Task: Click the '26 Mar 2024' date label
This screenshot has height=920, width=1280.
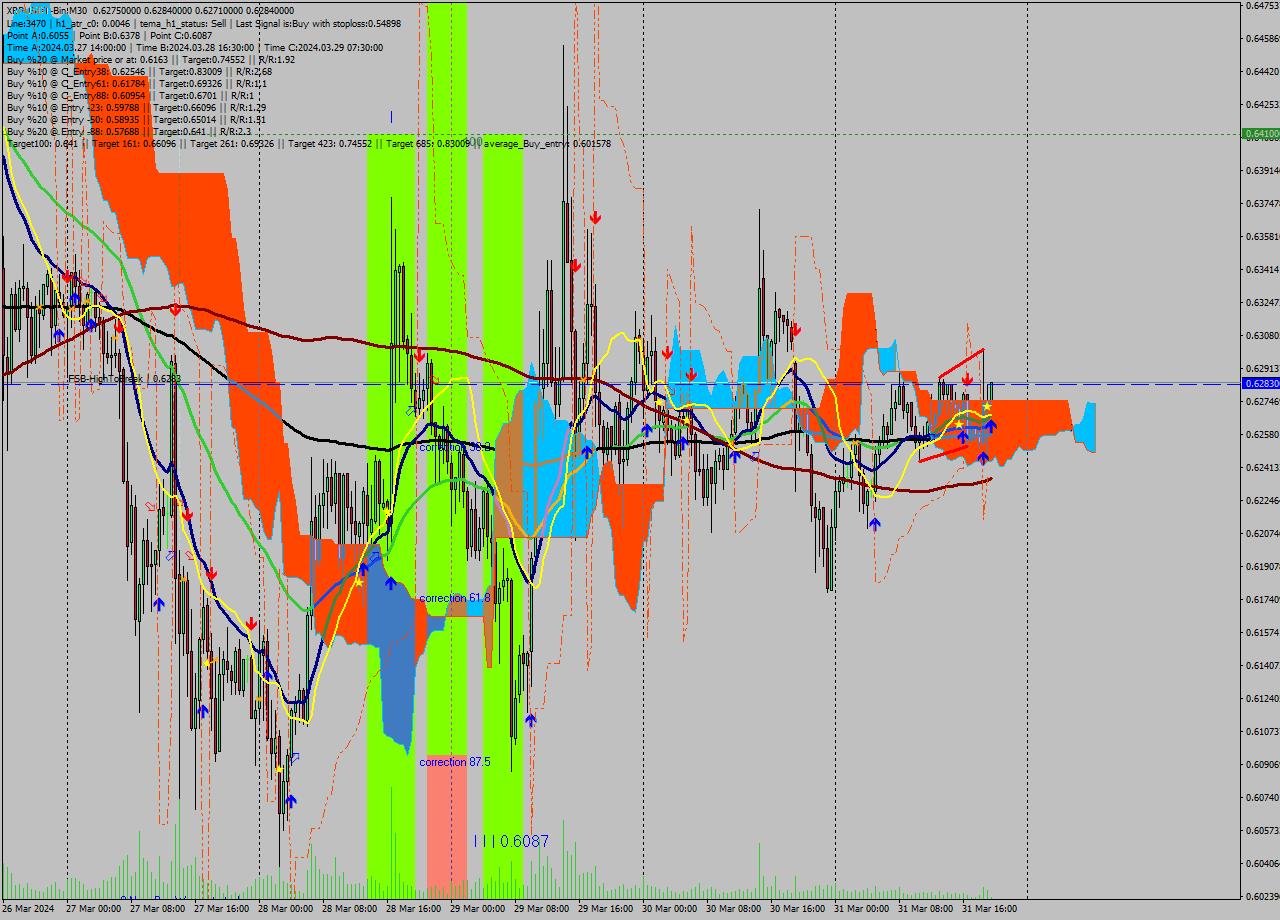Action: click(x=28, y=909)
